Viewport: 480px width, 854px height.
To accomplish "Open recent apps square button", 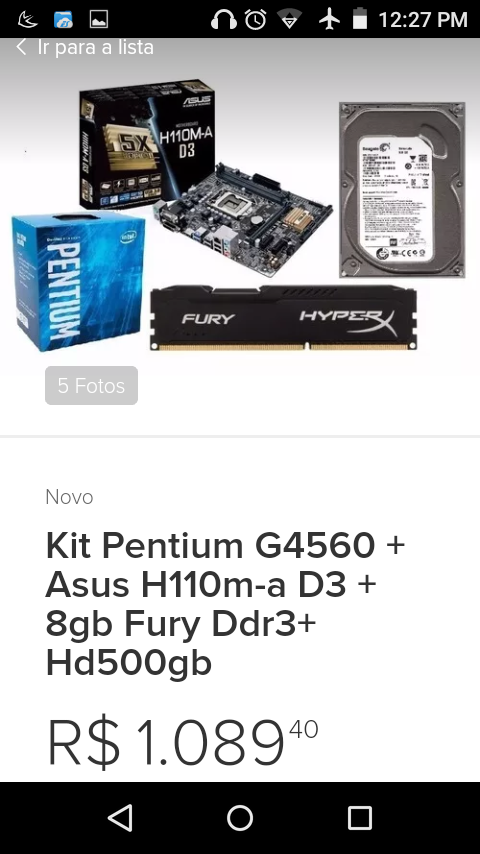I will coord(360,818).
